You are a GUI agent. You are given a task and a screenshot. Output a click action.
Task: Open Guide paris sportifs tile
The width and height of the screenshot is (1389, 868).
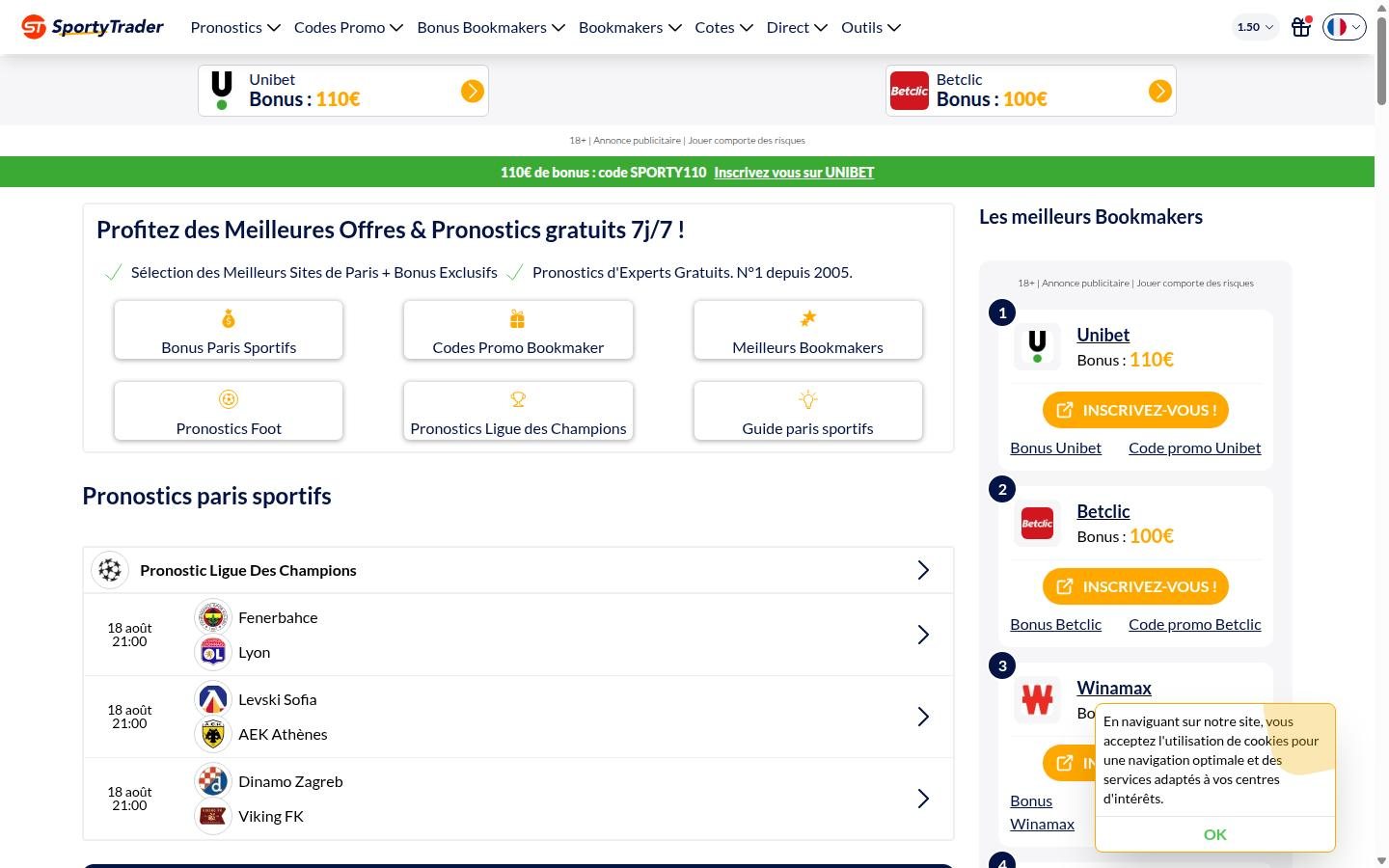click(x=807, y=411)
